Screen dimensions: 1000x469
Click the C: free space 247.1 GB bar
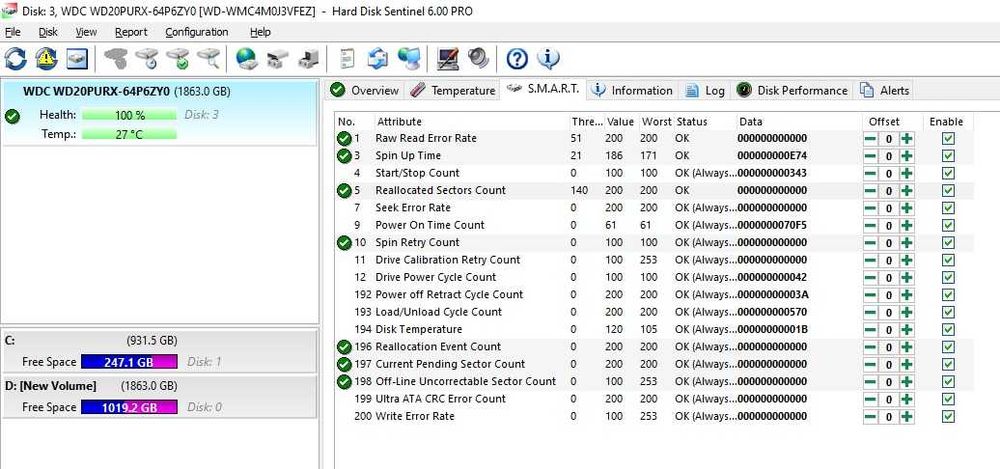tap(129, 362)
